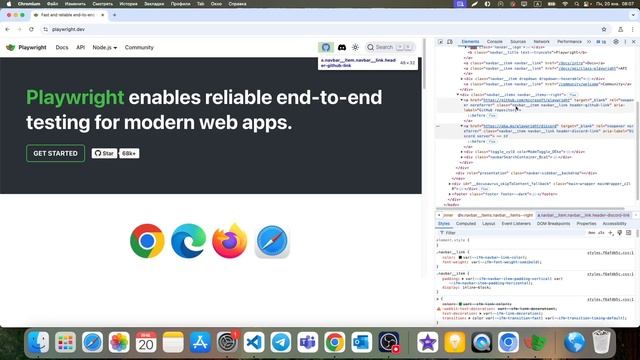This screenshot has width=640, height=360.
Task: Open Microsoft Teams from the Dock
Action: point(307,342)
